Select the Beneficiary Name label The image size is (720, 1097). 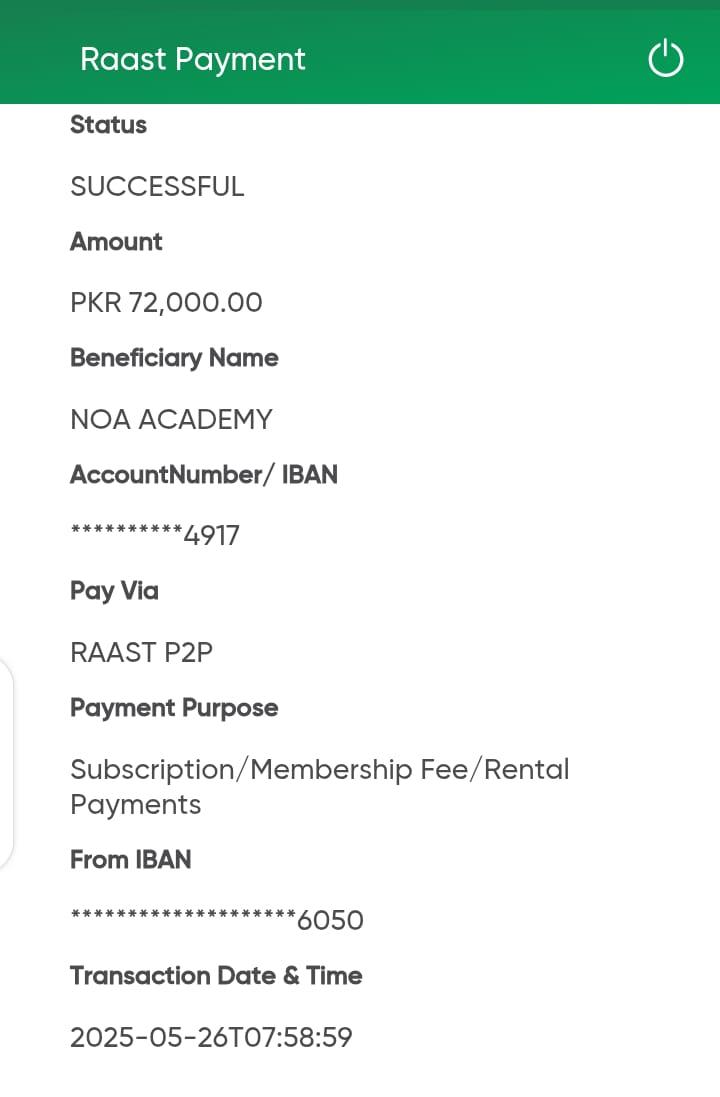(x=174, y=358)
